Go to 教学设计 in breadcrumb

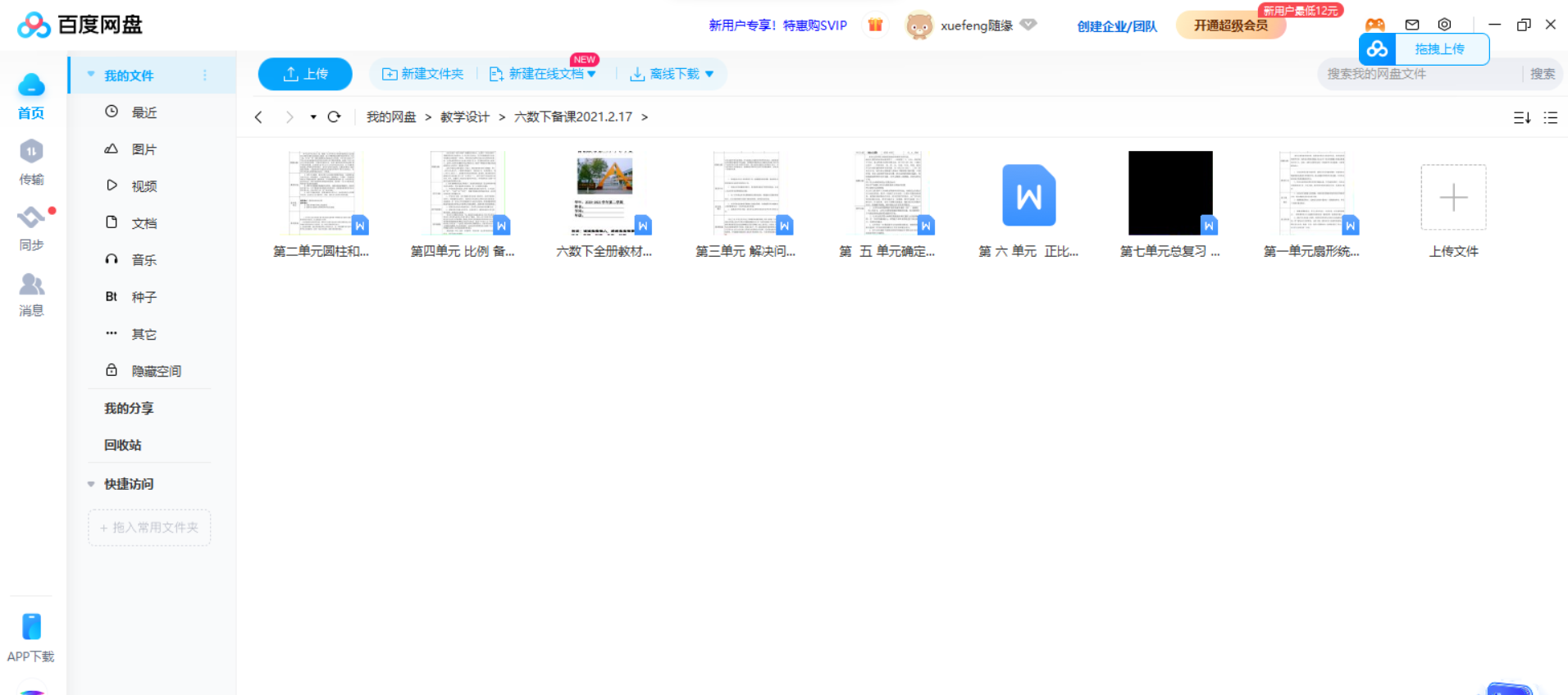point(465,117)
